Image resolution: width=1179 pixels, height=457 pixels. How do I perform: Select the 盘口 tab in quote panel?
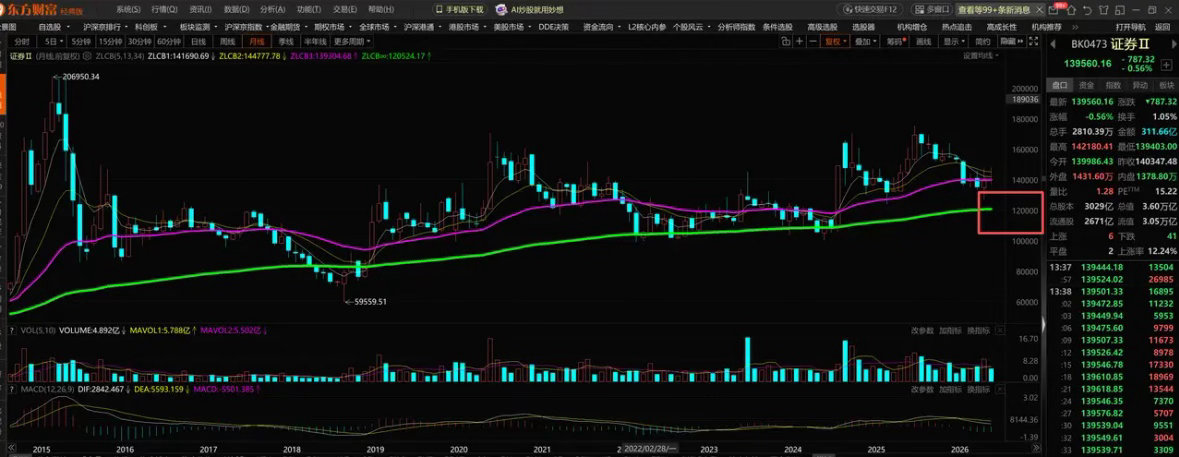pyautogui.click(x=1059, y=85)
